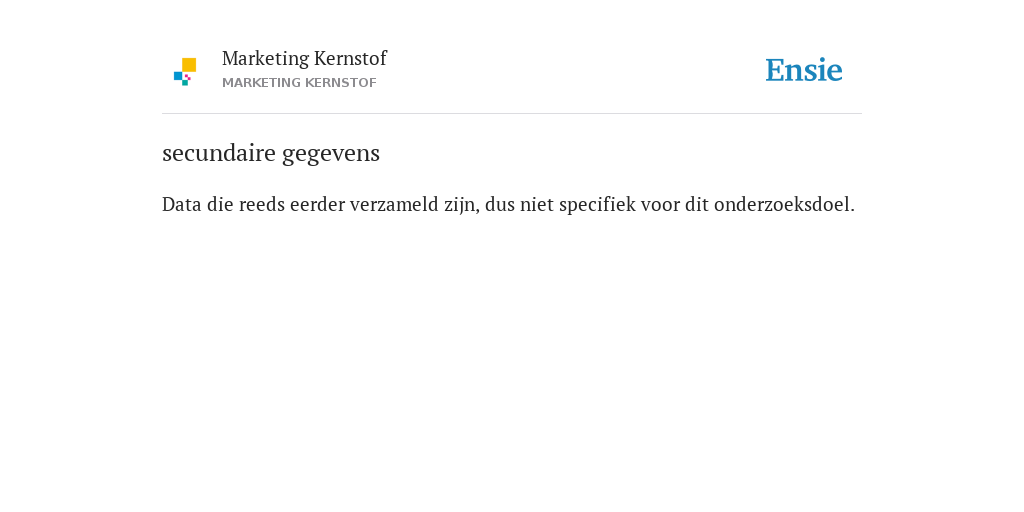
Task: Click the uppercase MARKETING KERNSTOF subtitle
Action: (299, 83)
